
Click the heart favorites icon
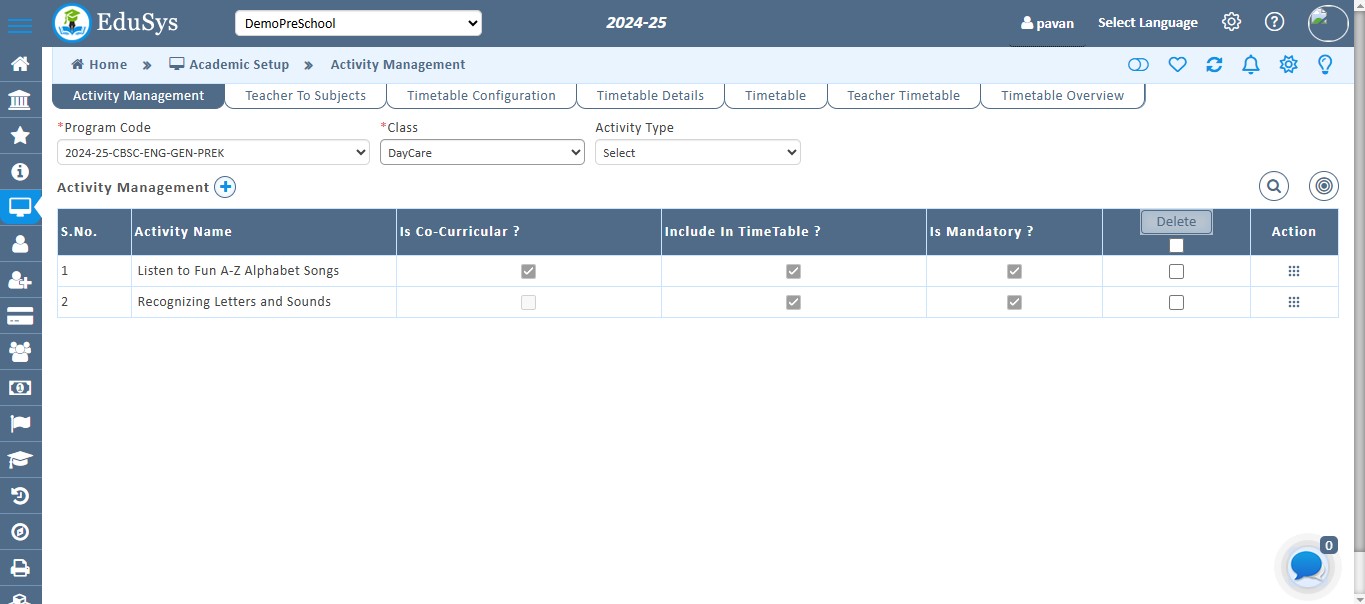1177,65
